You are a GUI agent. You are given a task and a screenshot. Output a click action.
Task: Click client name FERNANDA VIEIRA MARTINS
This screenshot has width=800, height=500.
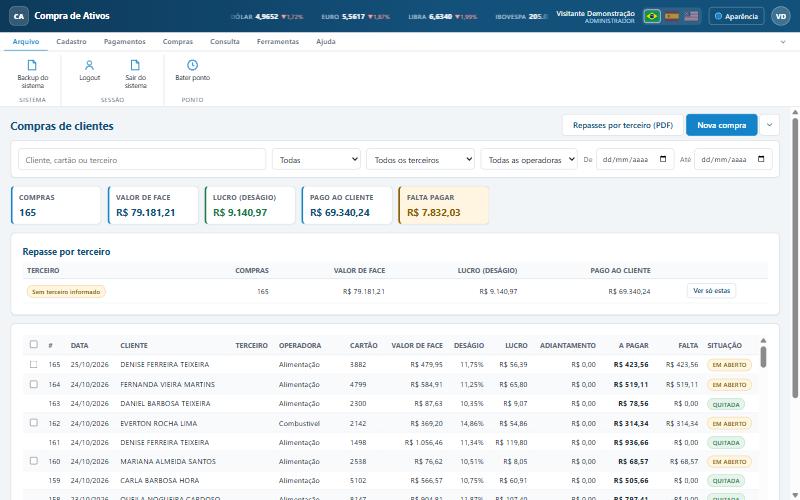(x=167, y=384)
